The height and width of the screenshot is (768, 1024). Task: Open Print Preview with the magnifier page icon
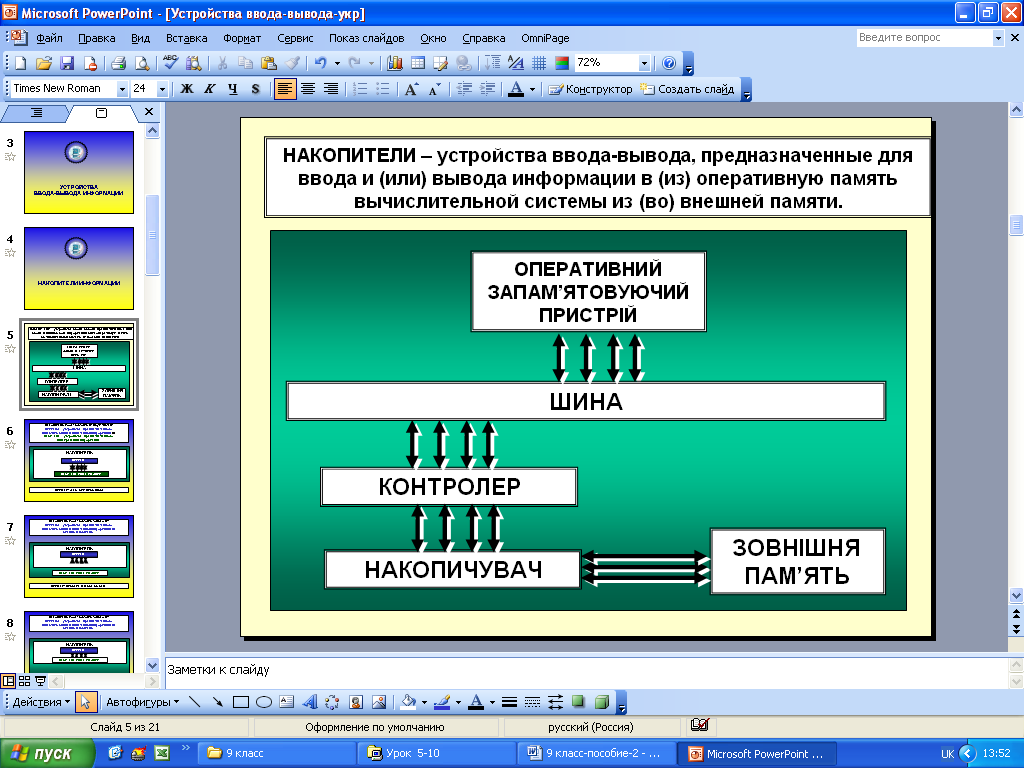coord(141,63)
